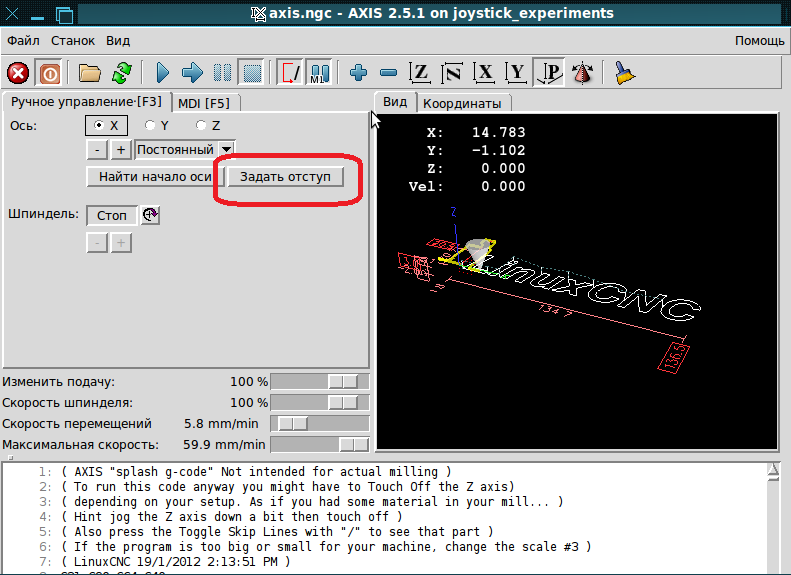Click spindle Стоп button
The height and width of the screenshot is (575, 791).
coord(111,215)
